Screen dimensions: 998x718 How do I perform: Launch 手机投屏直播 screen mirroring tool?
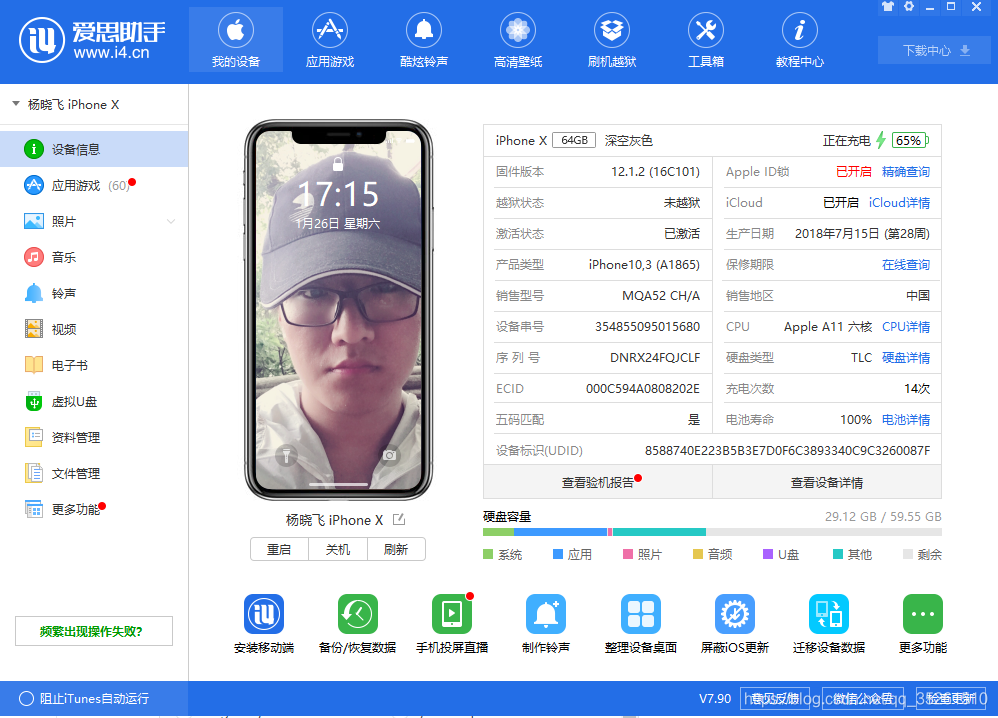click(x=452, y=614)
